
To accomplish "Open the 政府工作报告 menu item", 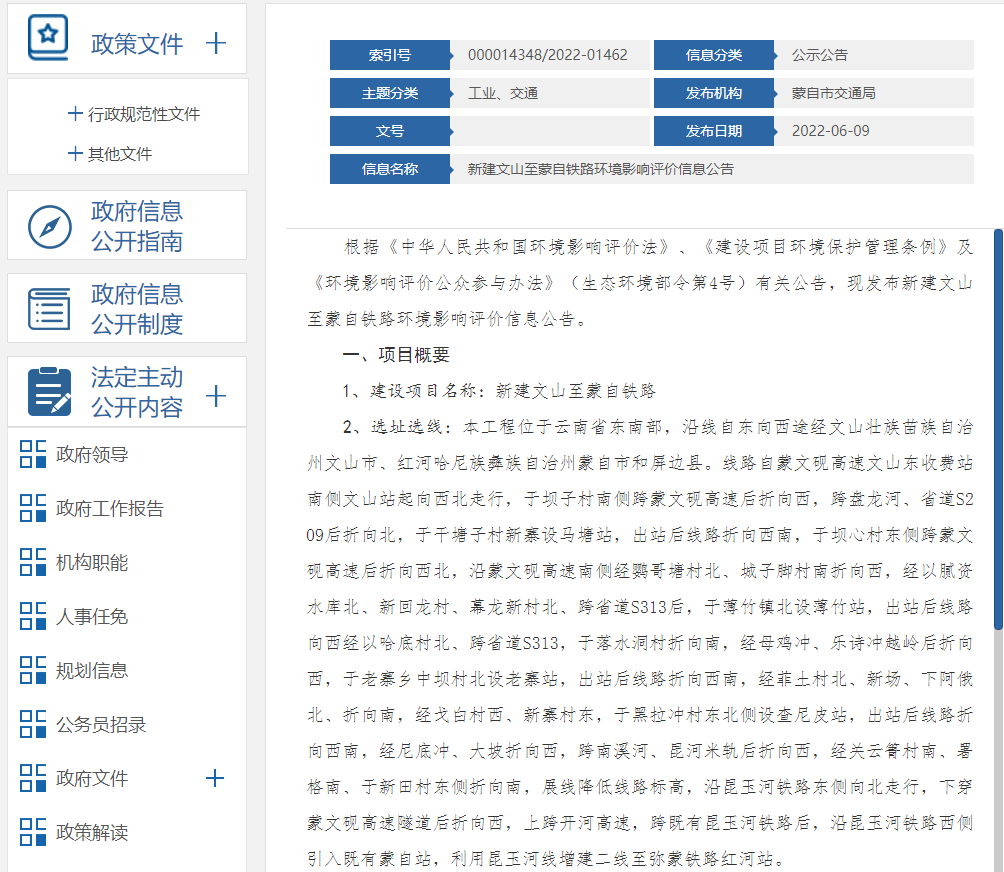I will tap(109, 508).
